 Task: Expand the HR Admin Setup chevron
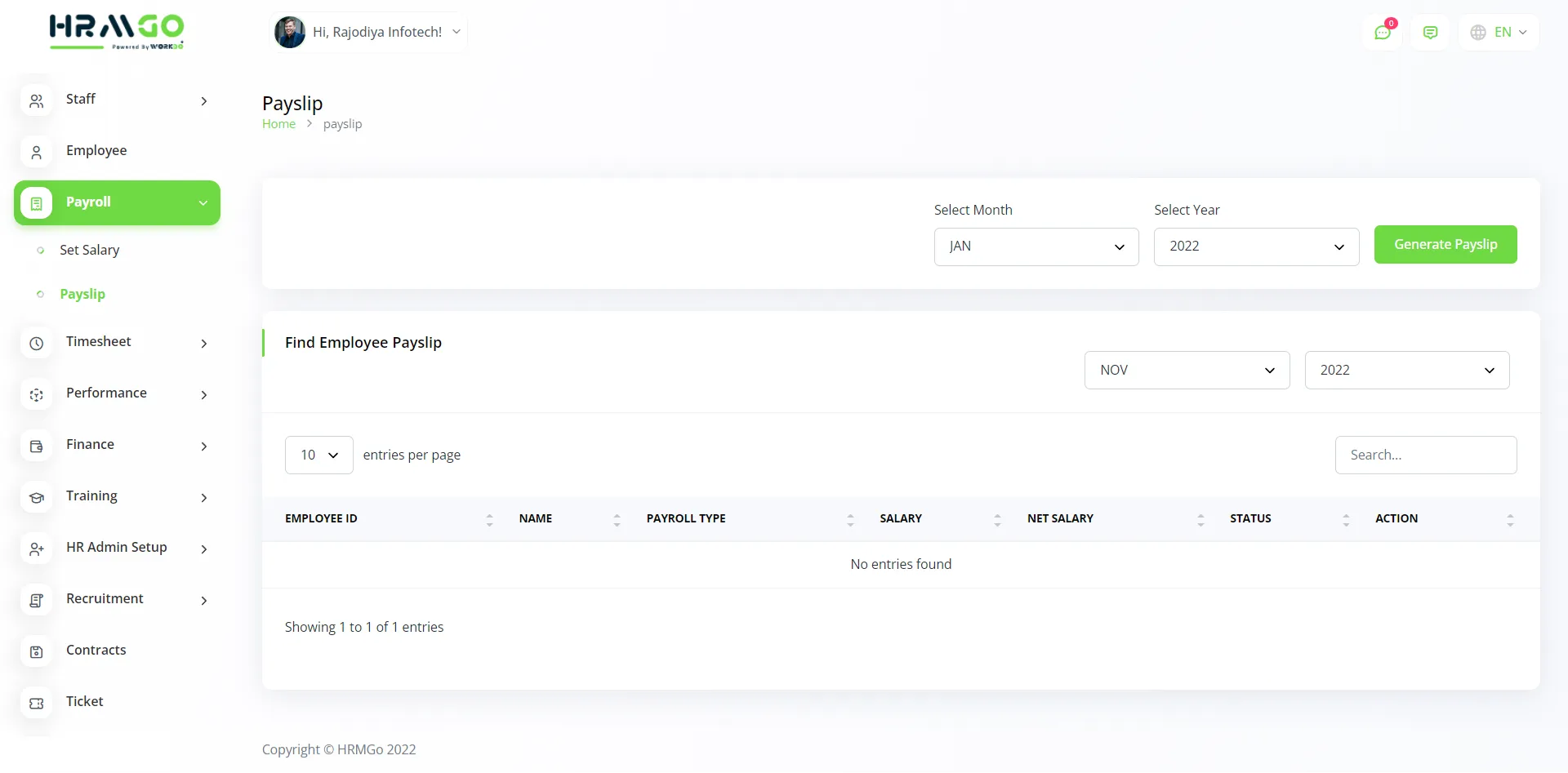pos(204,549)
